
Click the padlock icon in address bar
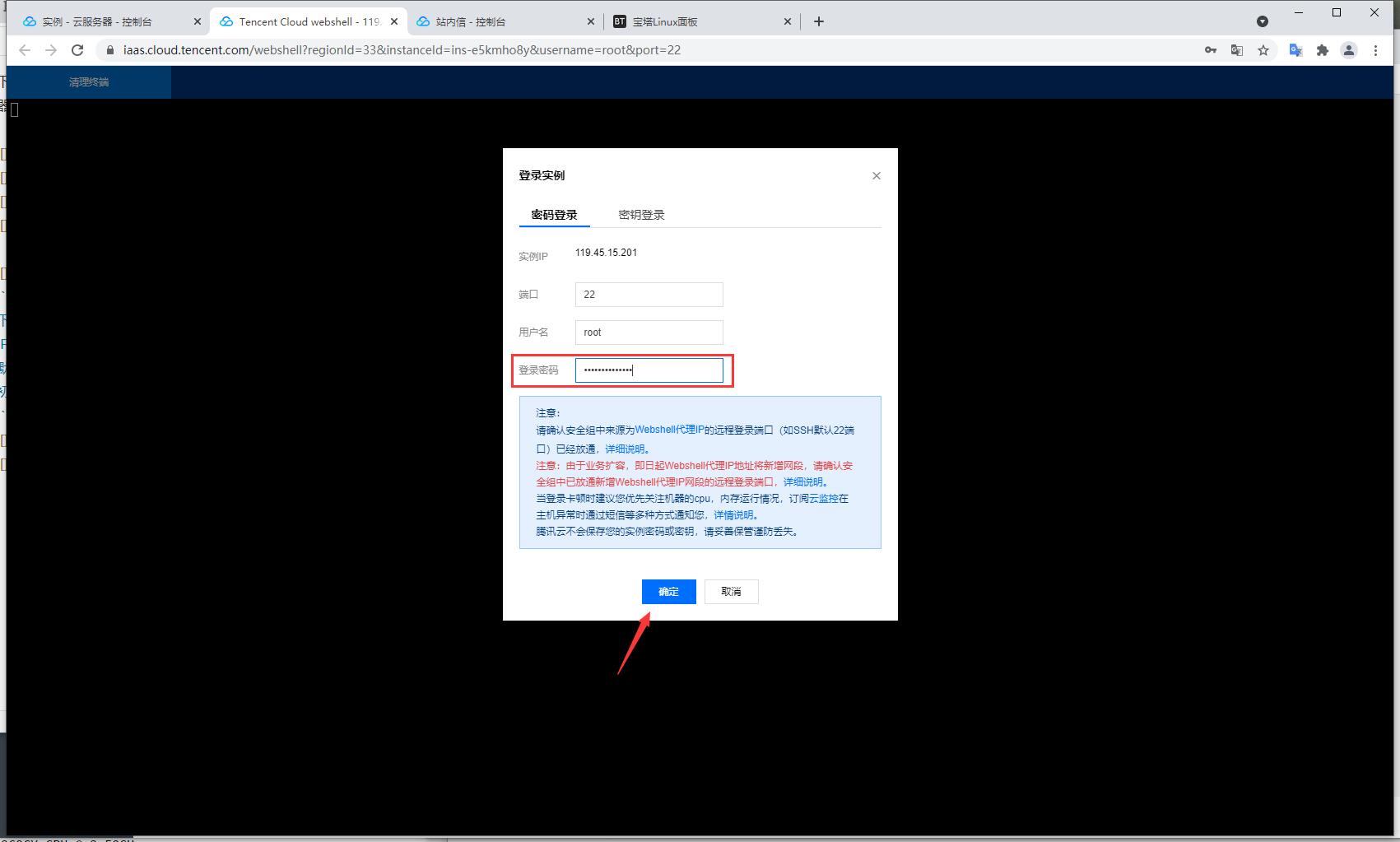109,50
